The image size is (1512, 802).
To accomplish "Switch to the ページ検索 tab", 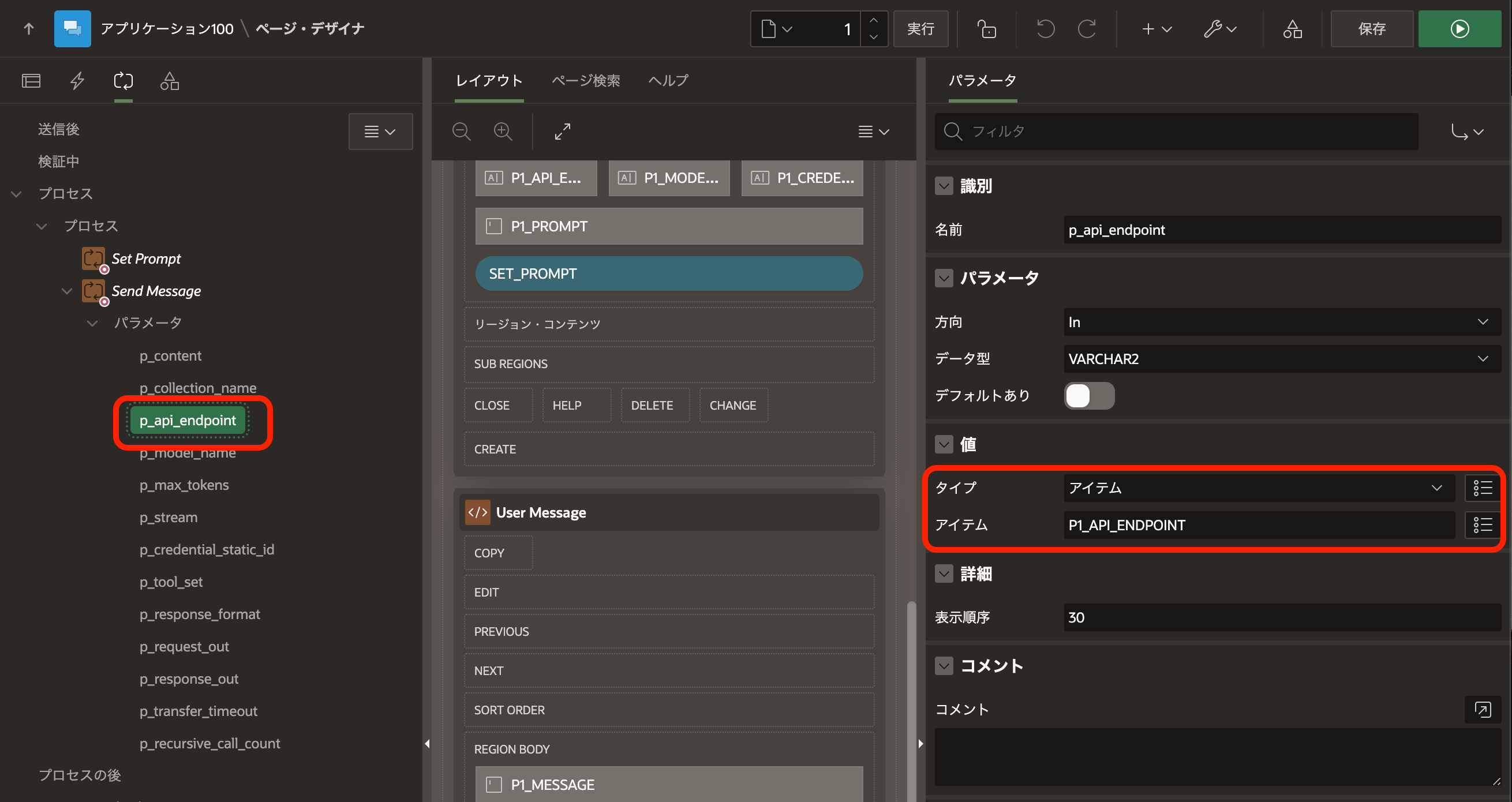I will pyautogui.click(x=585, y=80).
